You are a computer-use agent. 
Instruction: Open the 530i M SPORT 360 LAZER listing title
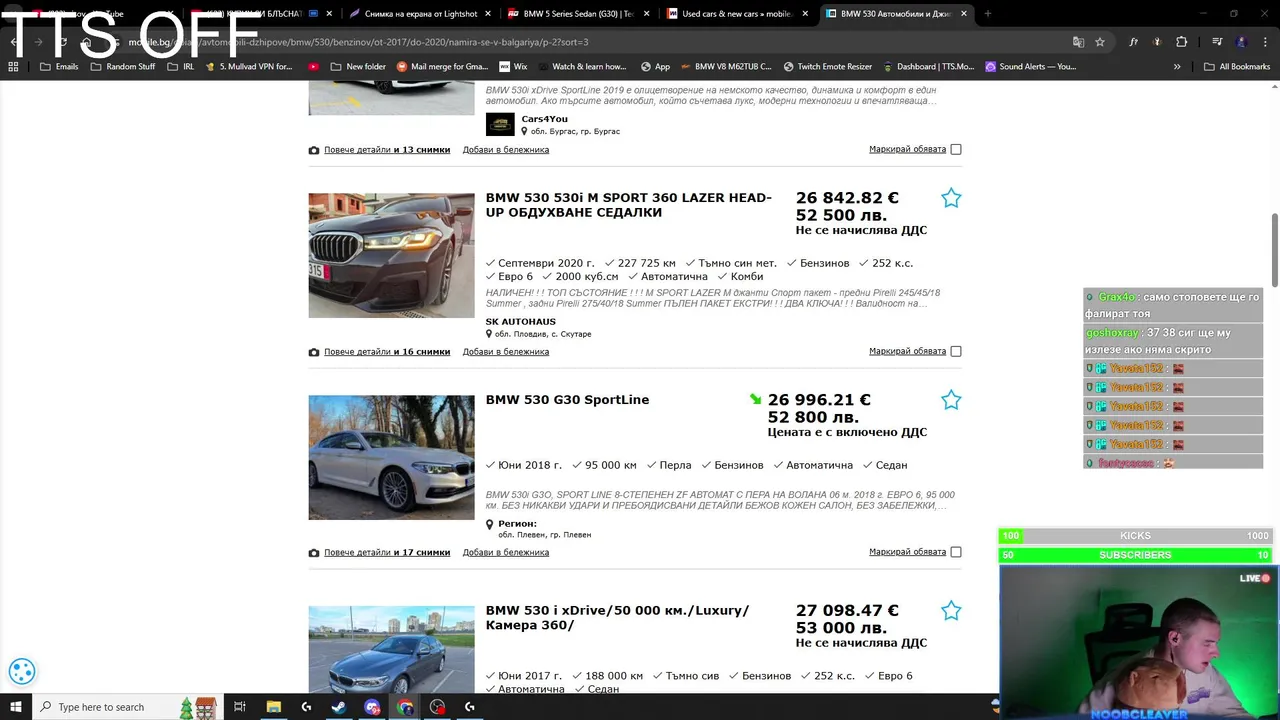[629, 205]
